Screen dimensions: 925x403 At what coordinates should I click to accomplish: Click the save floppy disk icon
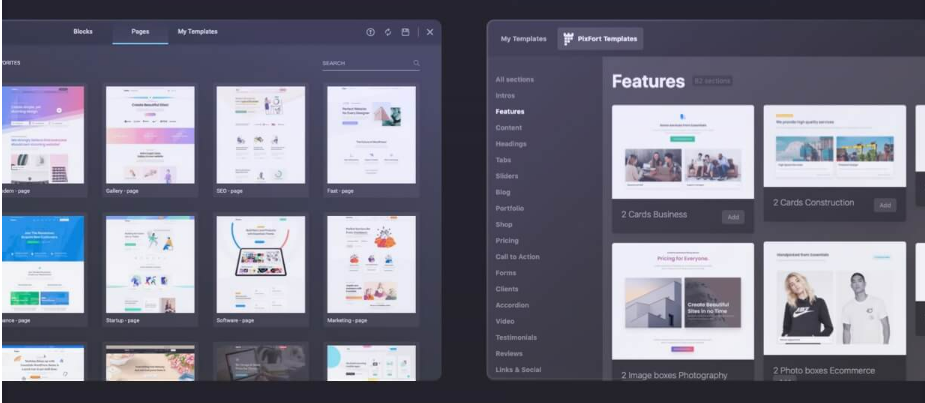pos(405,32)
